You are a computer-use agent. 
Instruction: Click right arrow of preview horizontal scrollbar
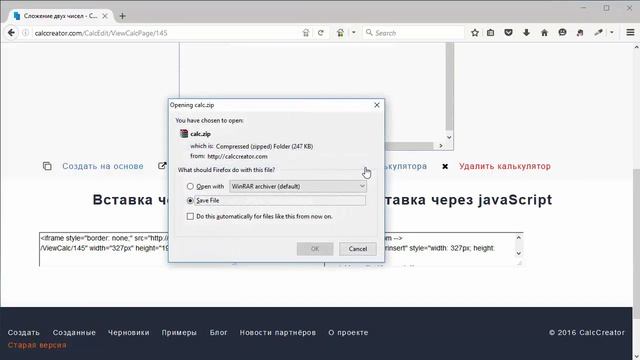441,146
